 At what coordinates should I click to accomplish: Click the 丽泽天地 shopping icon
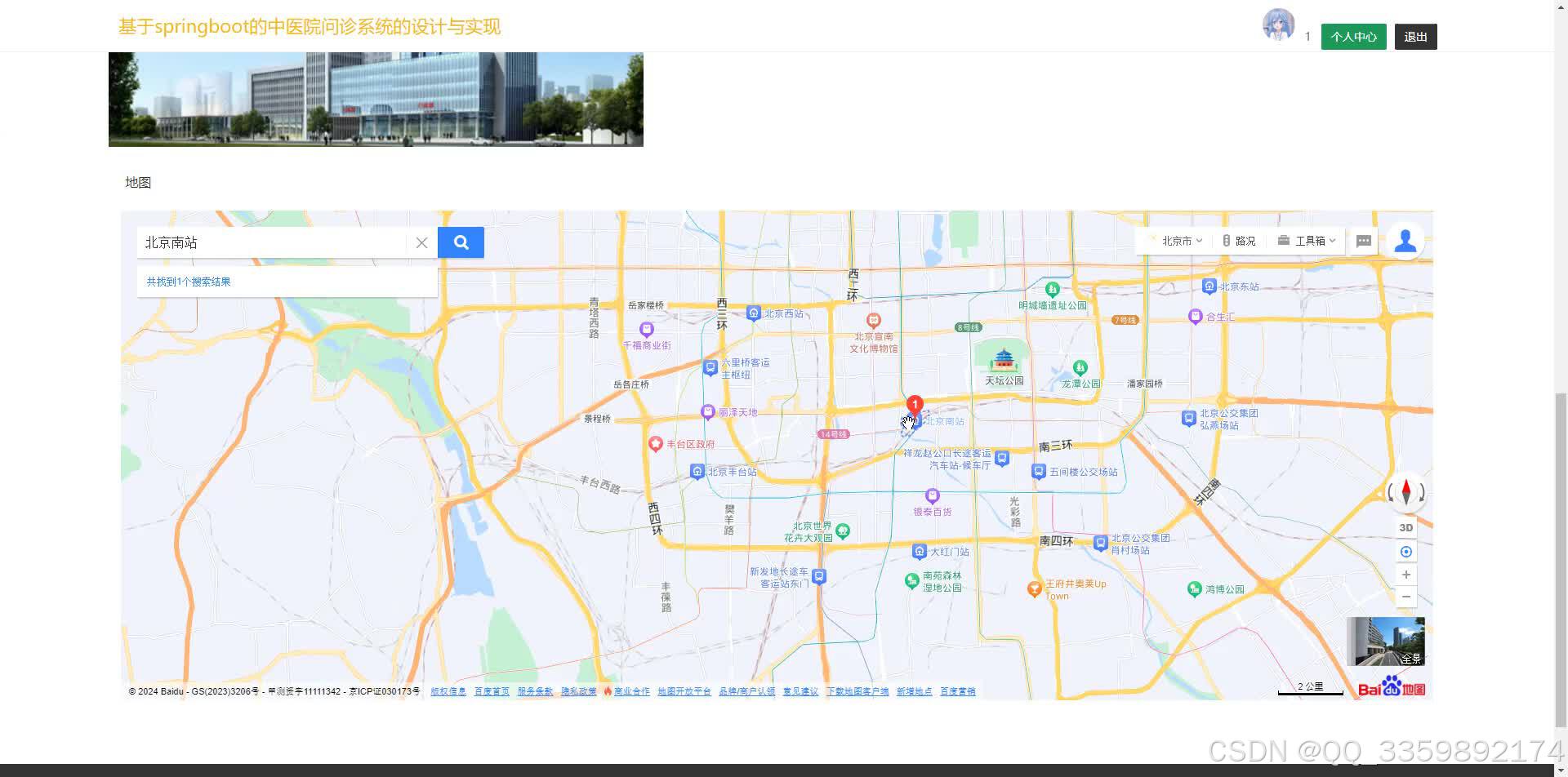(x=708, y=412)
